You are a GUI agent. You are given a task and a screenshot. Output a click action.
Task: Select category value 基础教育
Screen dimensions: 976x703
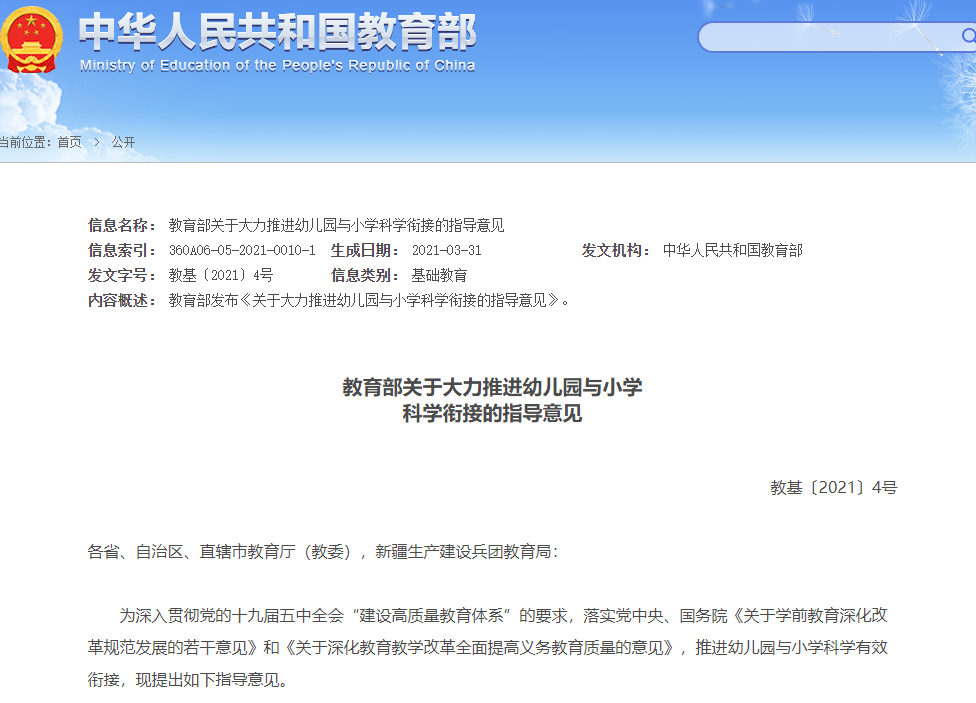(439, 275)
